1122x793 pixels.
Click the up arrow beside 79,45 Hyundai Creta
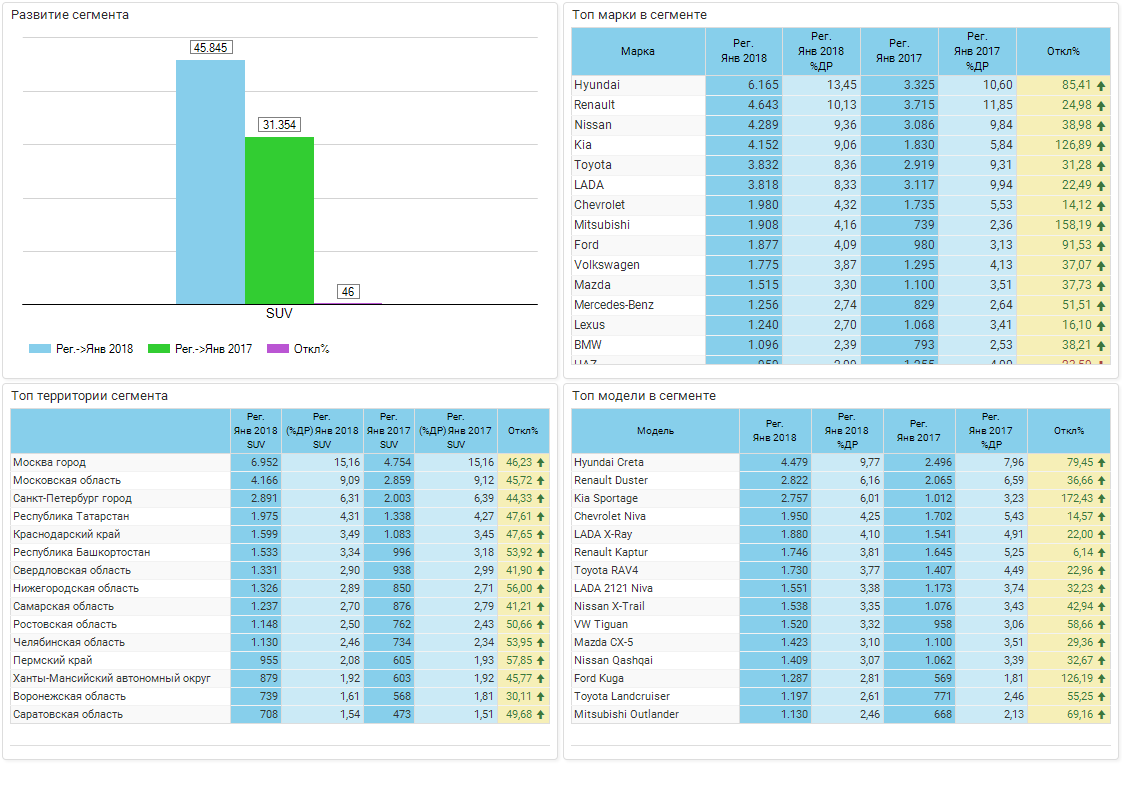pyautogui.click(x=1101, y=463)
